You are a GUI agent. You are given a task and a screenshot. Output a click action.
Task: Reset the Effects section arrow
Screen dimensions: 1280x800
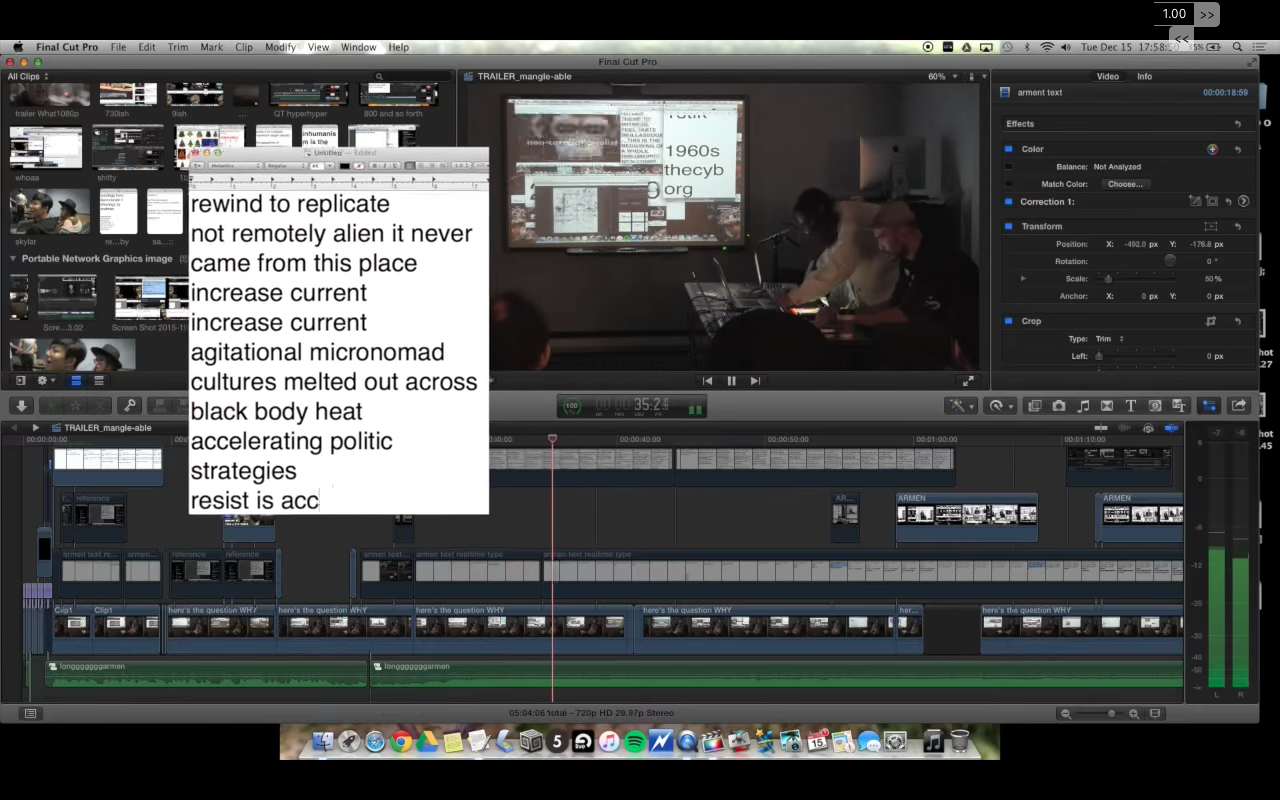coord(1238,124)
